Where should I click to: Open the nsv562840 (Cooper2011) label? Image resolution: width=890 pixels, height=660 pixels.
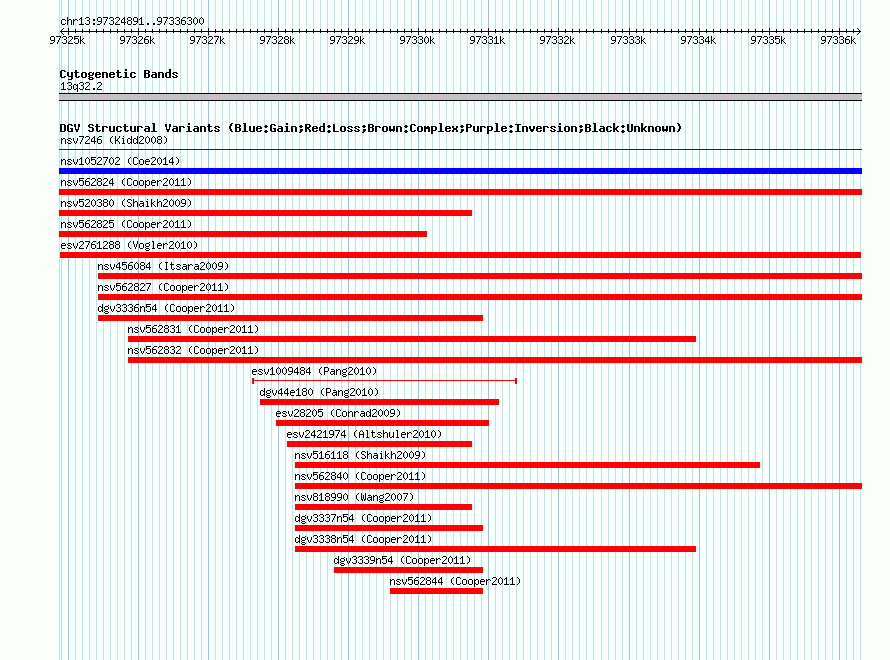coord(360,476)
